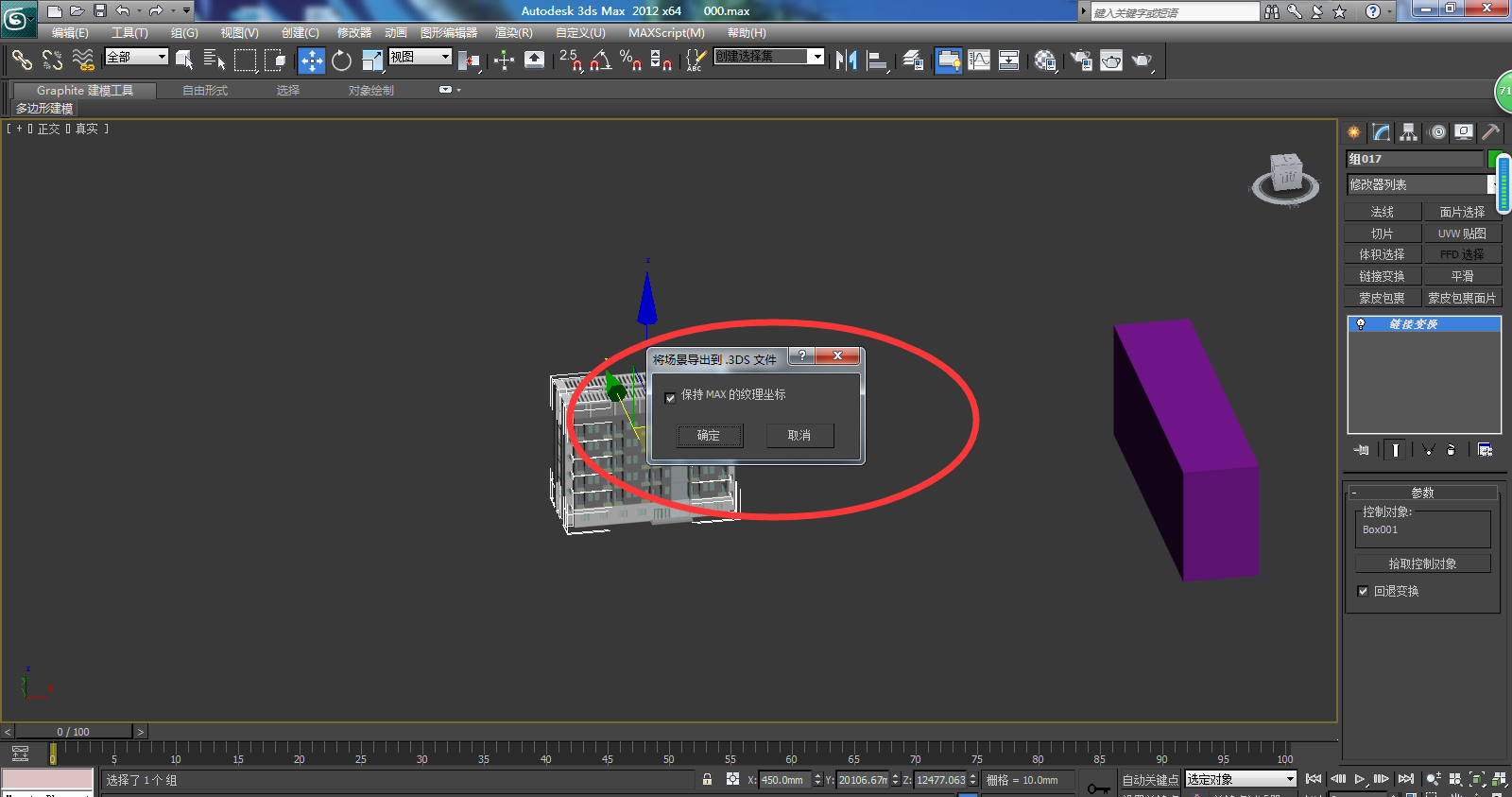The height and width of the screenshot is (797, 1512).
Task: Switch to the Hierarchy command panel tab
Action: coord(1409,132)
